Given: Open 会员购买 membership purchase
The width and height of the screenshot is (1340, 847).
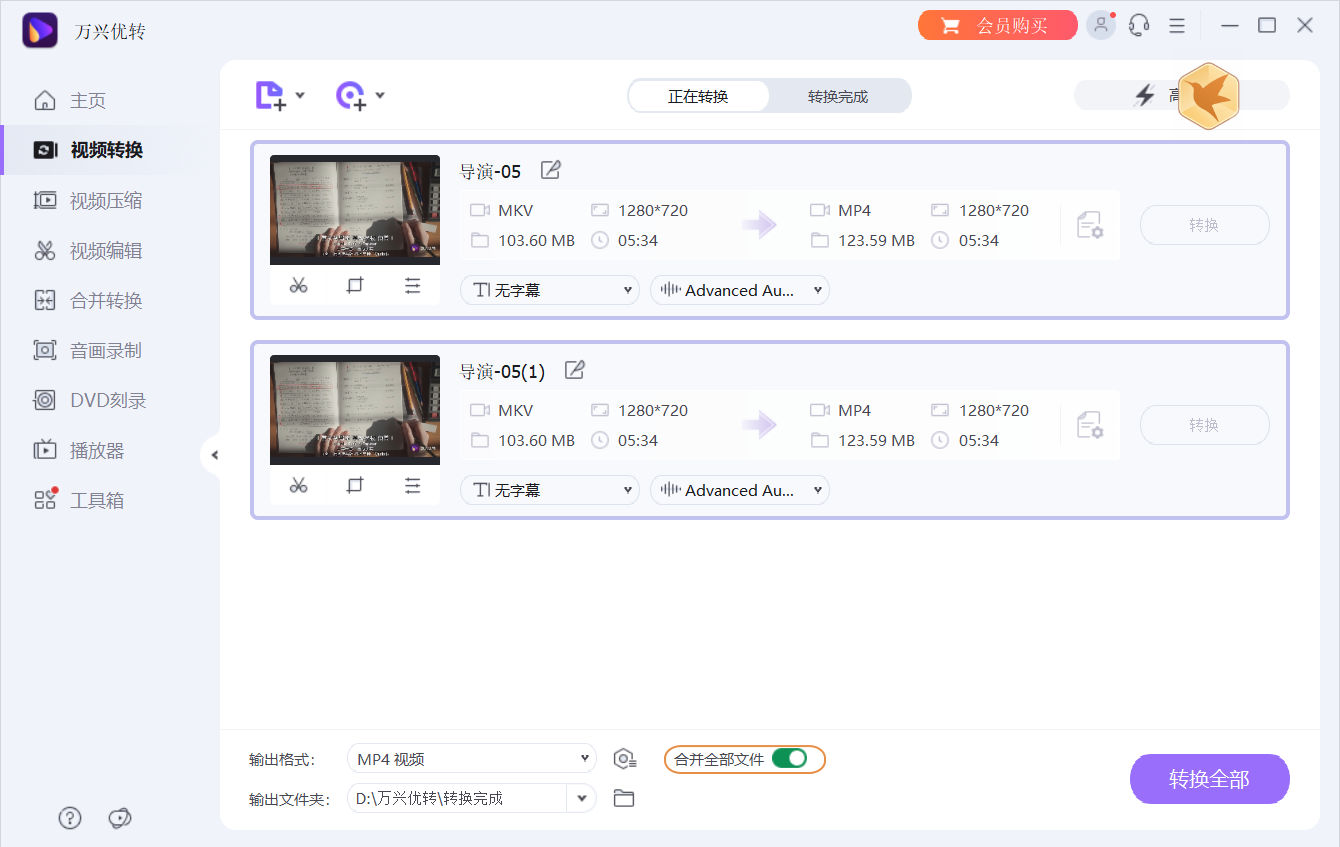Looking at the screenshot, I should point(997,24).
